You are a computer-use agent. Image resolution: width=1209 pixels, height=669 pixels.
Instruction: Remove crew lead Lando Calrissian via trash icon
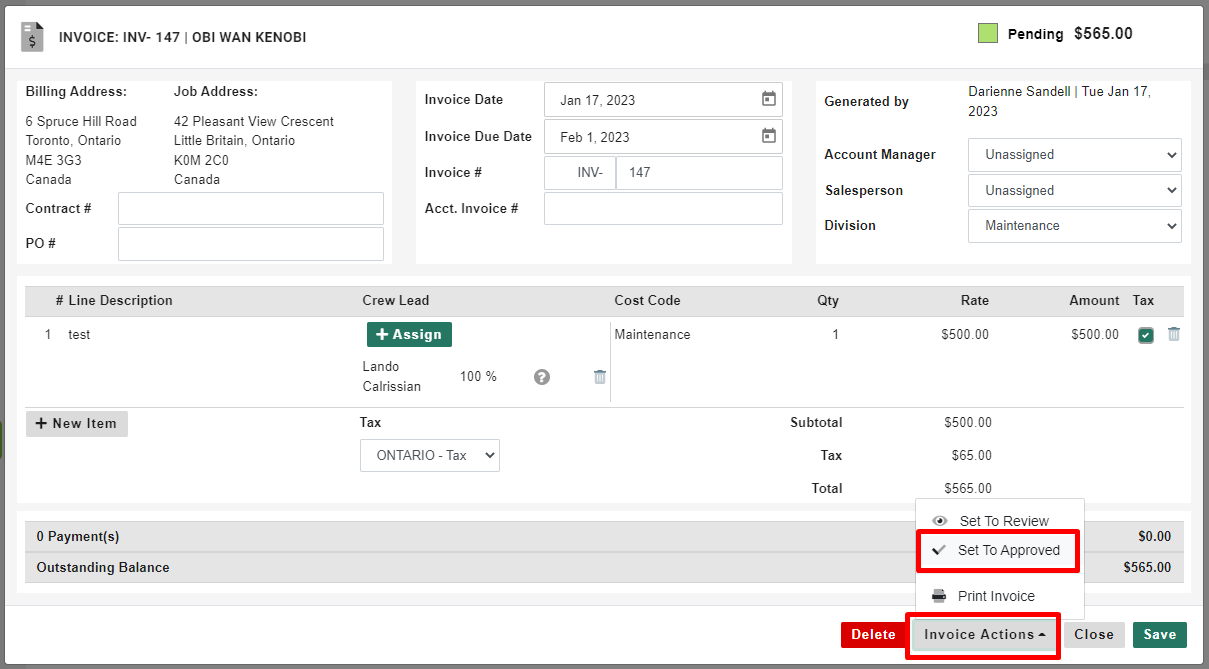click(x=600, y=377)
